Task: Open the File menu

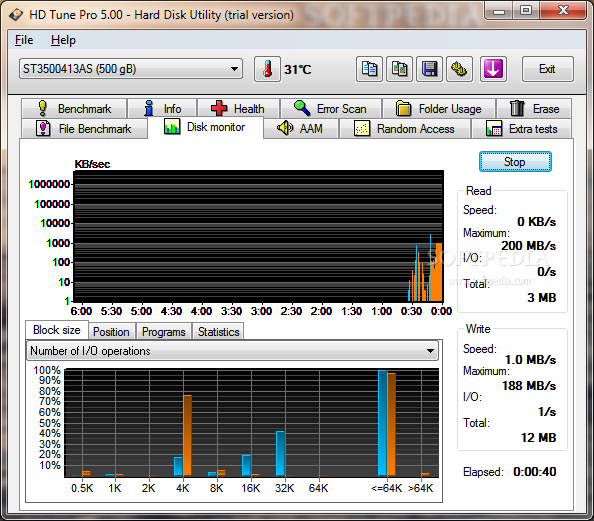Action: (x=24, y=40)
